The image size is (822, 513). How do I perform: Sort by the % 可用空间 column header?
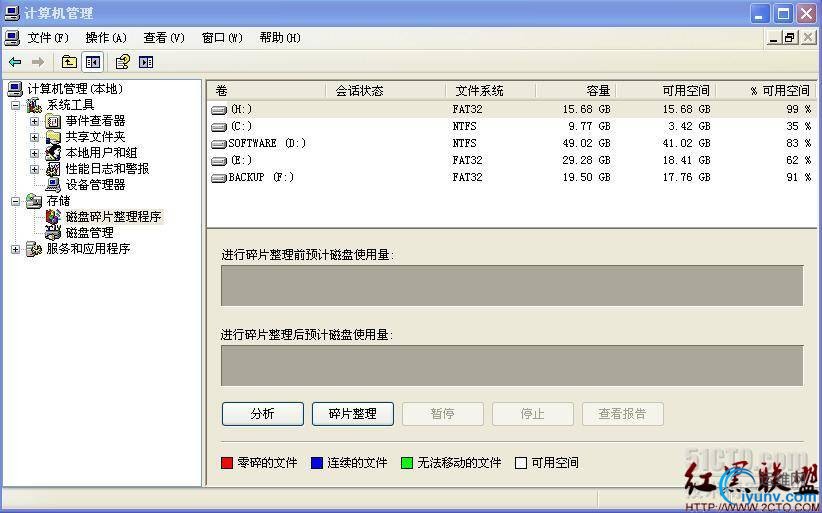[x=766, y=91]
